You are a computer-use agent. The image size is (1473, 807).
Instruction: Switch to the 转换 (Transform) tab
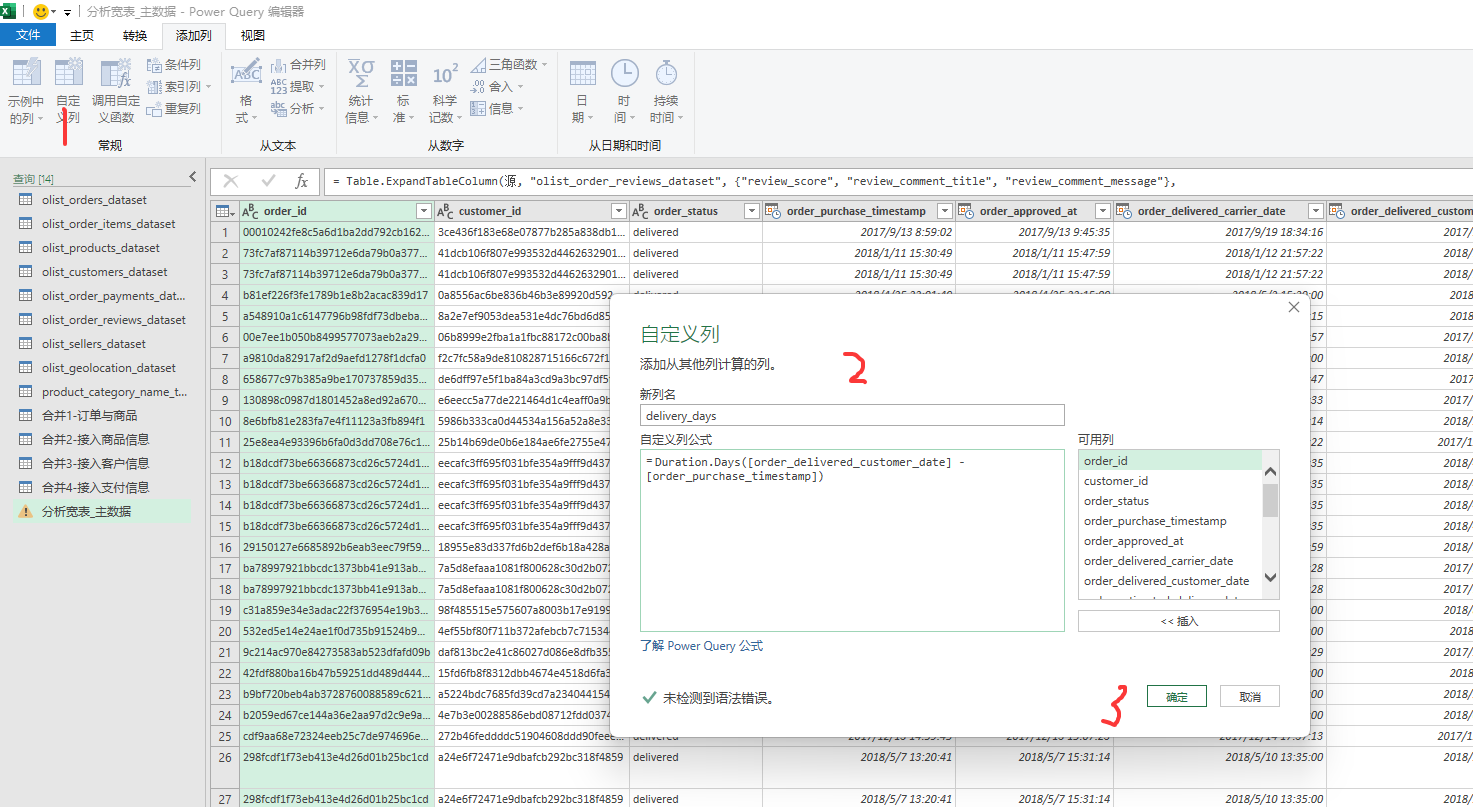coord(135,35)
